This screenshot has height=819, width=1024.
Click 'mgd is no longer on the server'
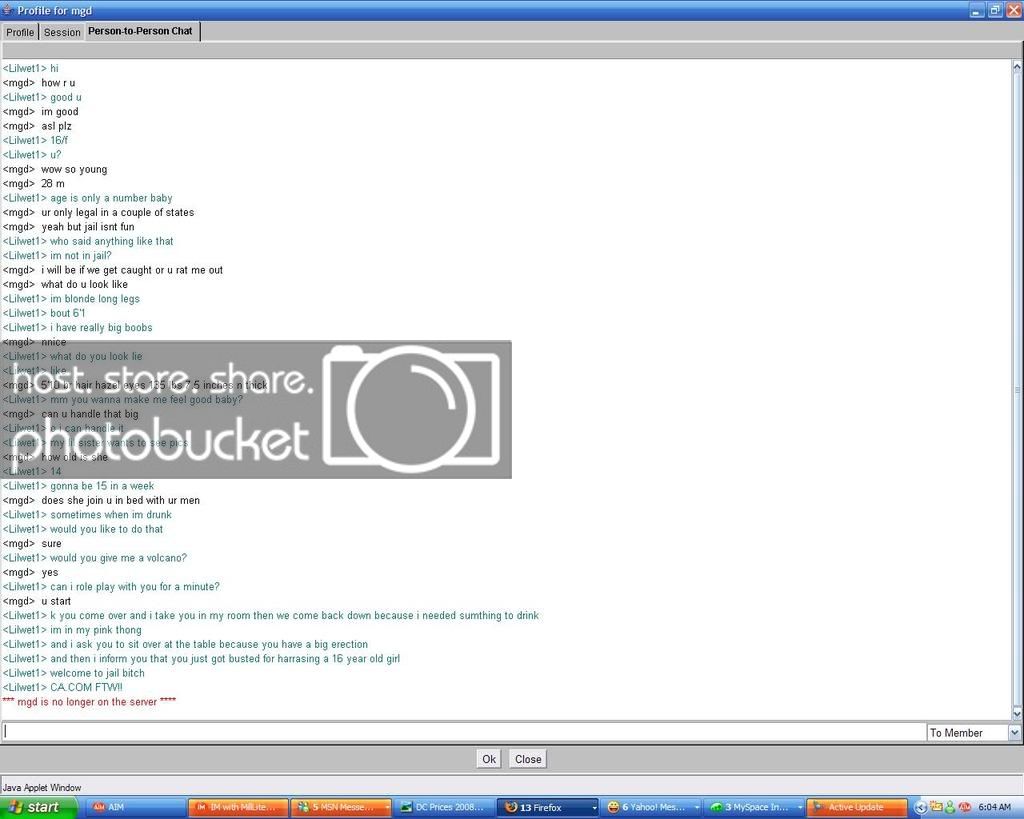tap(87, 701)
